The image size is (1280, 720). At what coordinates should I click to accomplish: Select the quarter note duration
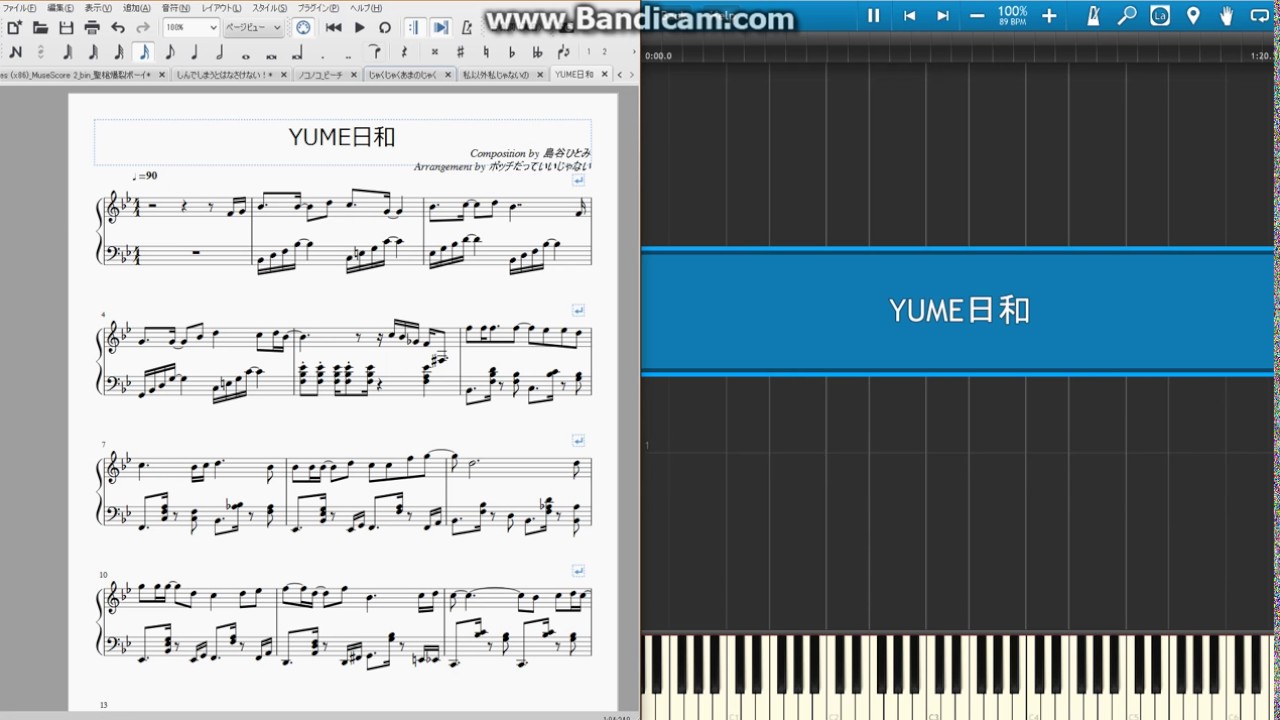195,52
